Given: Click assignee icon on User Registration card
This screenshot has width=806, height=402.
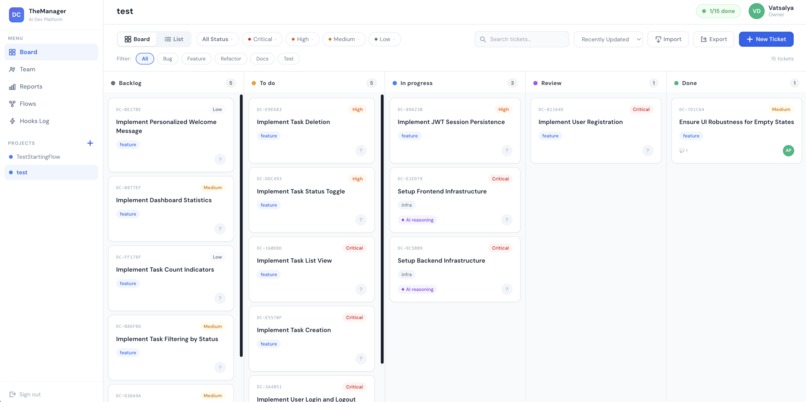Looking at the screenshot, I should [648, 151].
